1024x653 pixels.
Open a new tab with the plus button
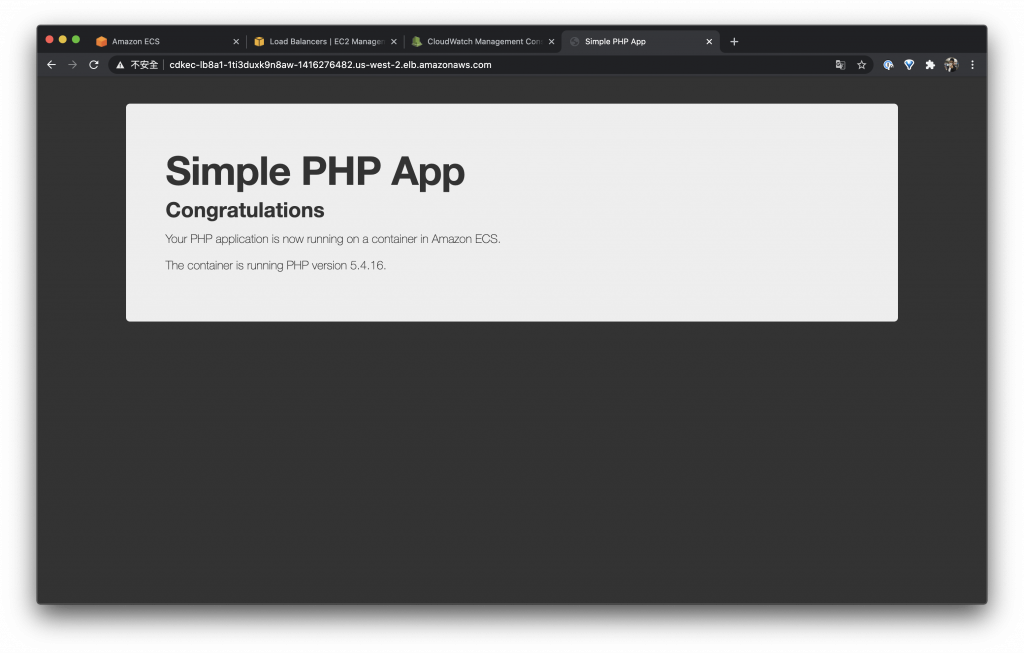734,41
